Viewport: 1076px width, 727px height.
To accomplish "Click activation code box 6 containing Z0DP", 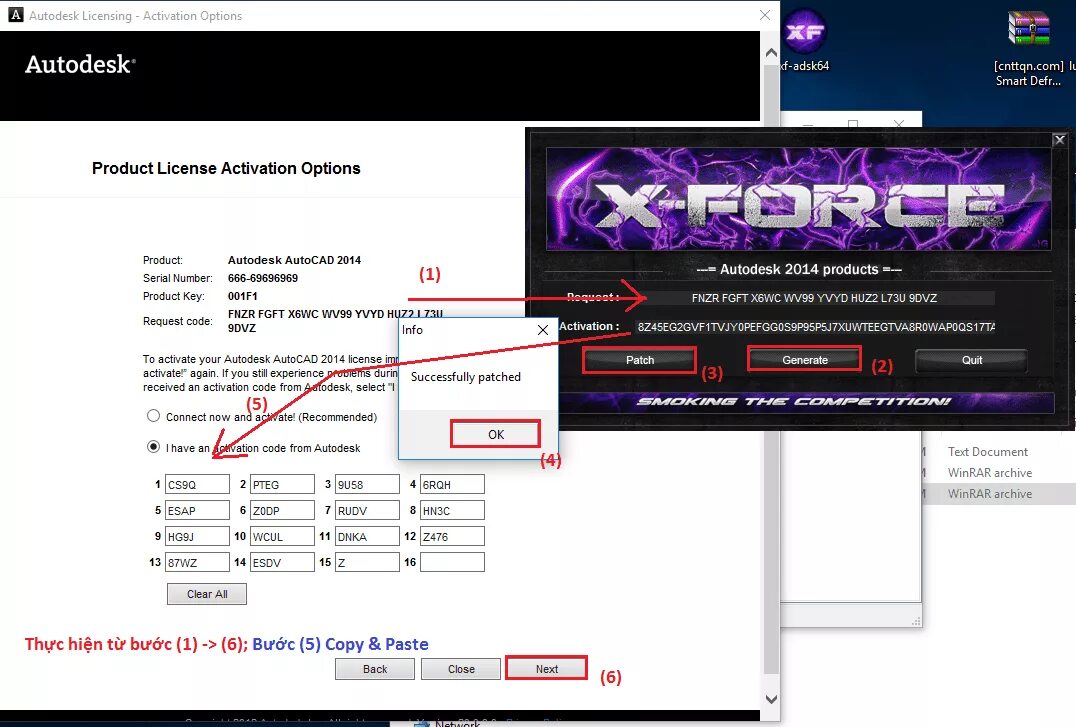I will pos(282,510).
